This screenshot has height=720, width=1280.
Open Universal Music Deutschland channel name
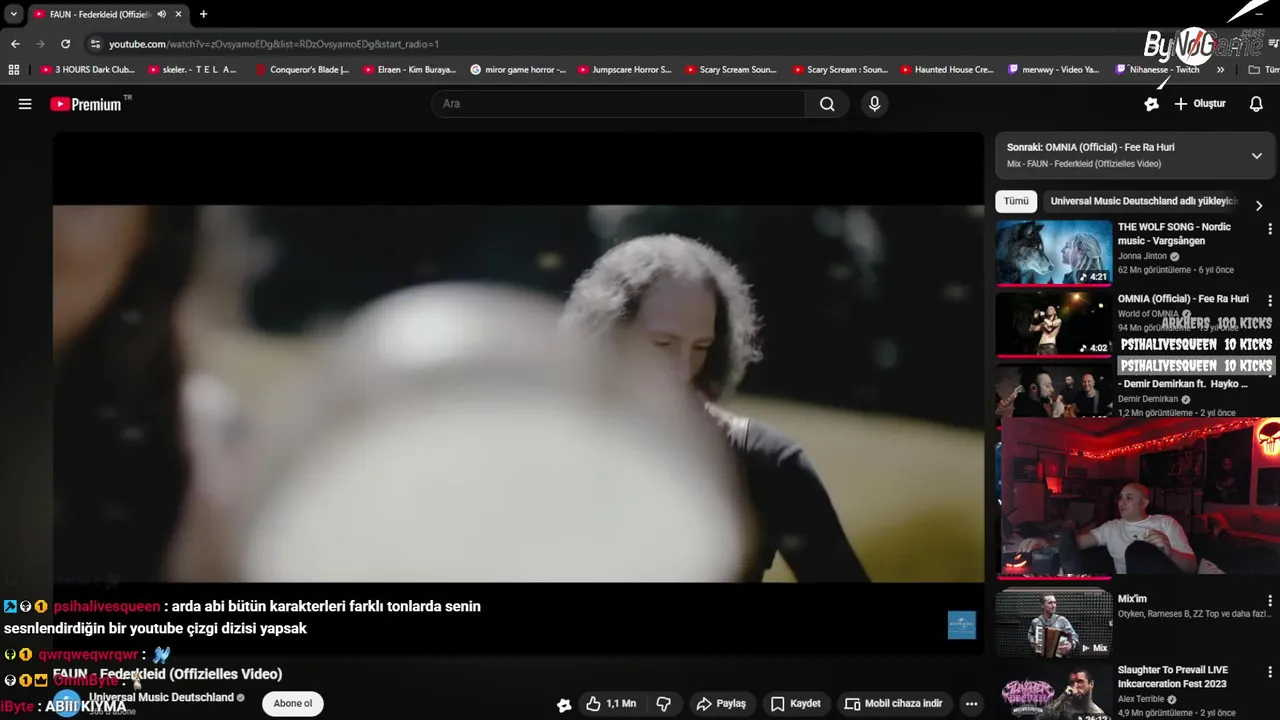(x=161, y=697)
